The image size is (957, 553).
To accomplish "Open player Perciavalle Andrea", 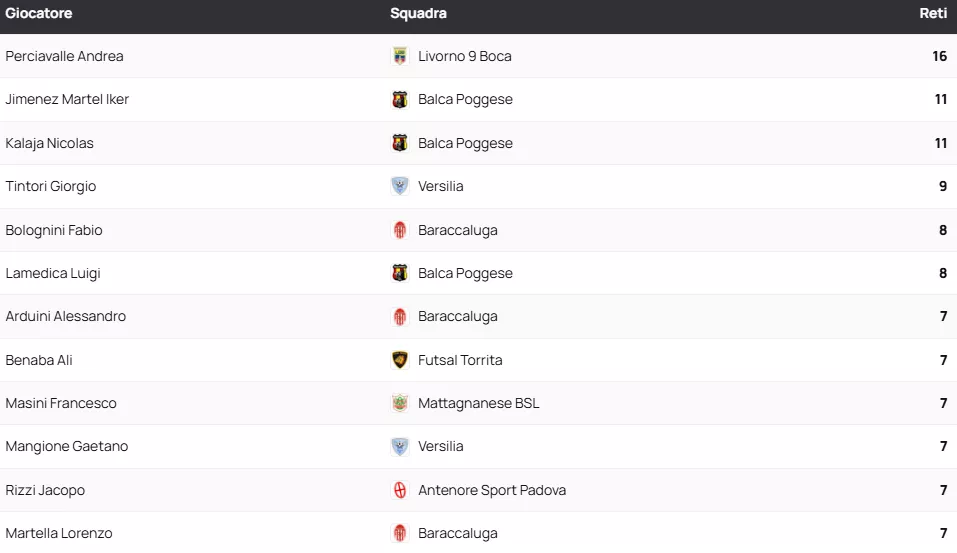I will [x=65, y=57].
